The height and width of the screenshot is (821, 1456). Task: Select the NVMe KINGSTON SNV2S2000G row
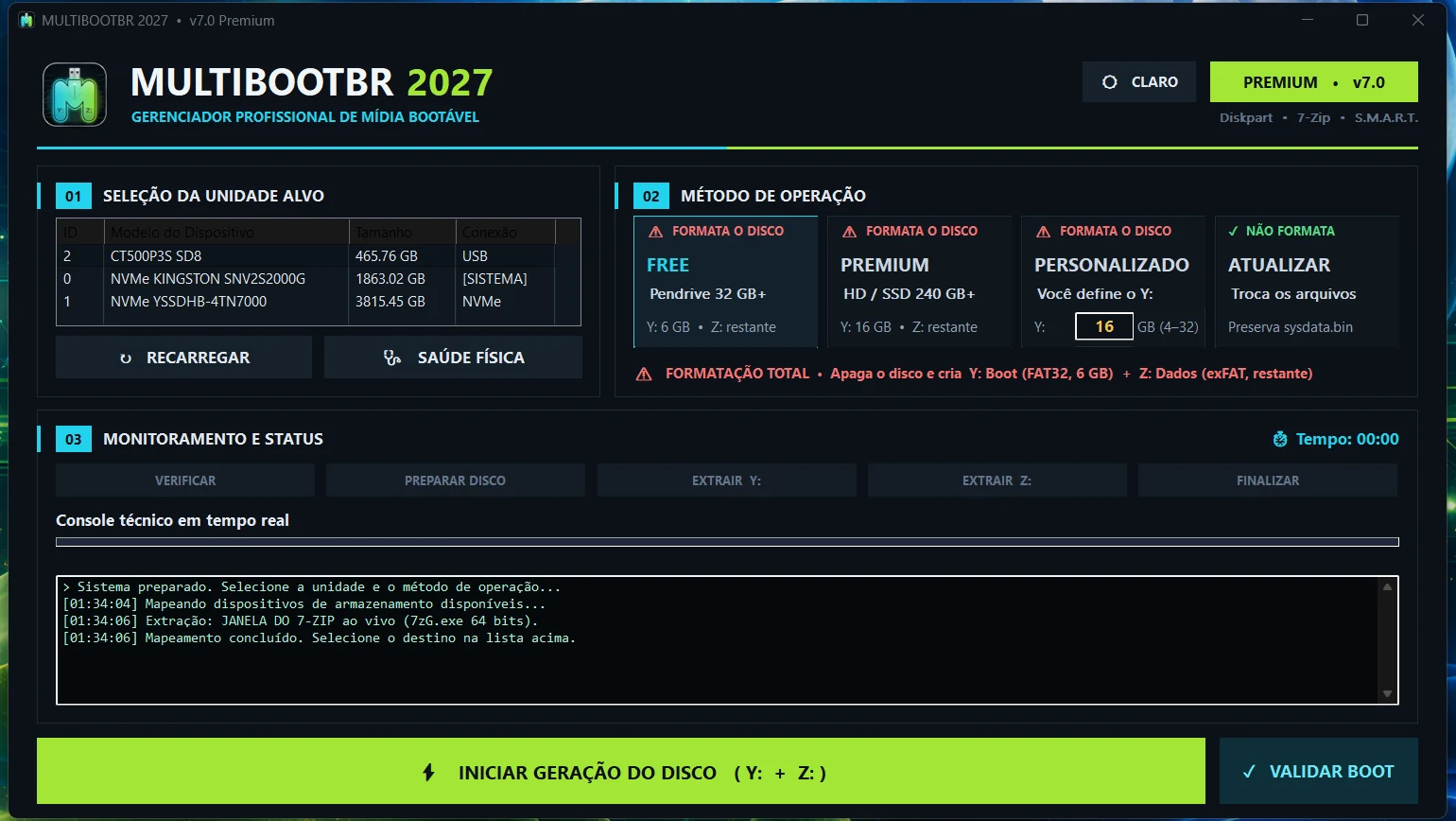(319, 279)
